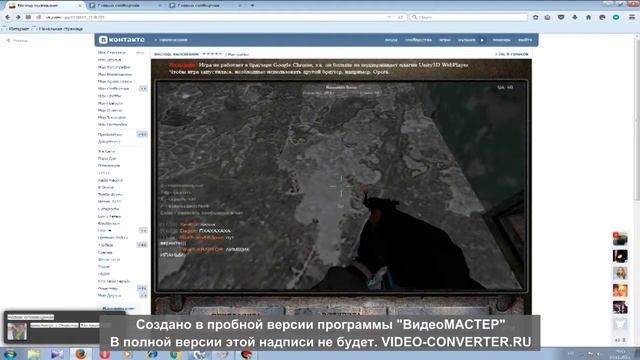Open Мои Фотографии in left menu
Screen dimensions: 640x360
(114, 67)
